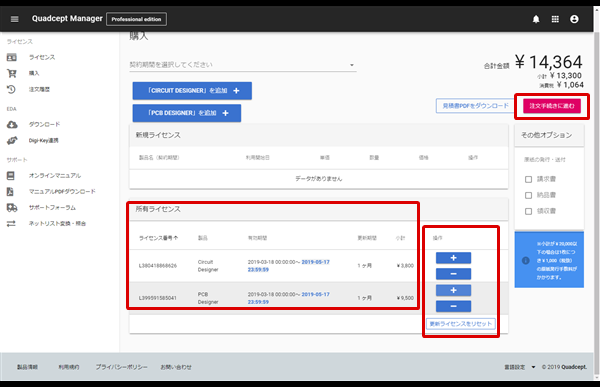Click the Professional edition badge
This screenshot has width=600, height=387.
pyautogui.click(x=136, y=19)
